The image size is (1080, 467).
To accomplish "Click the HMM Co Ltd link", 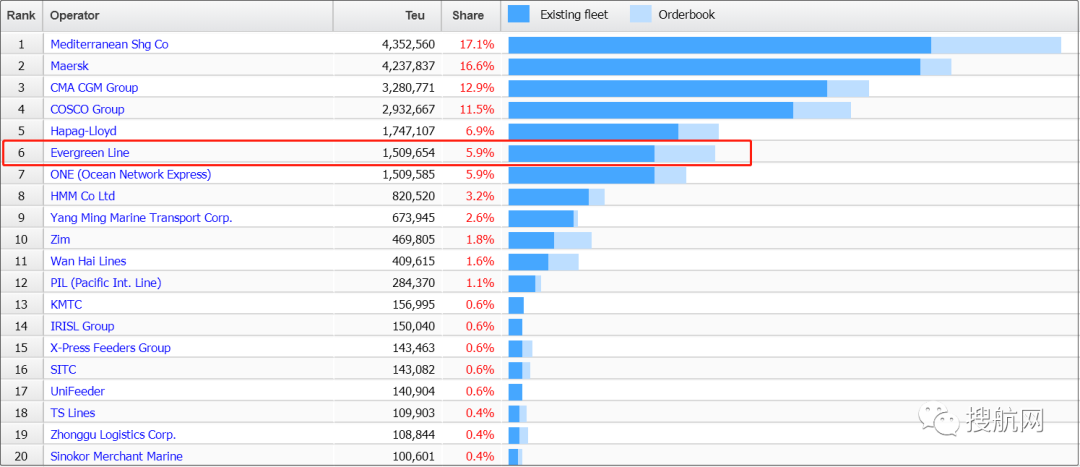I will click(x=82, y=196).
